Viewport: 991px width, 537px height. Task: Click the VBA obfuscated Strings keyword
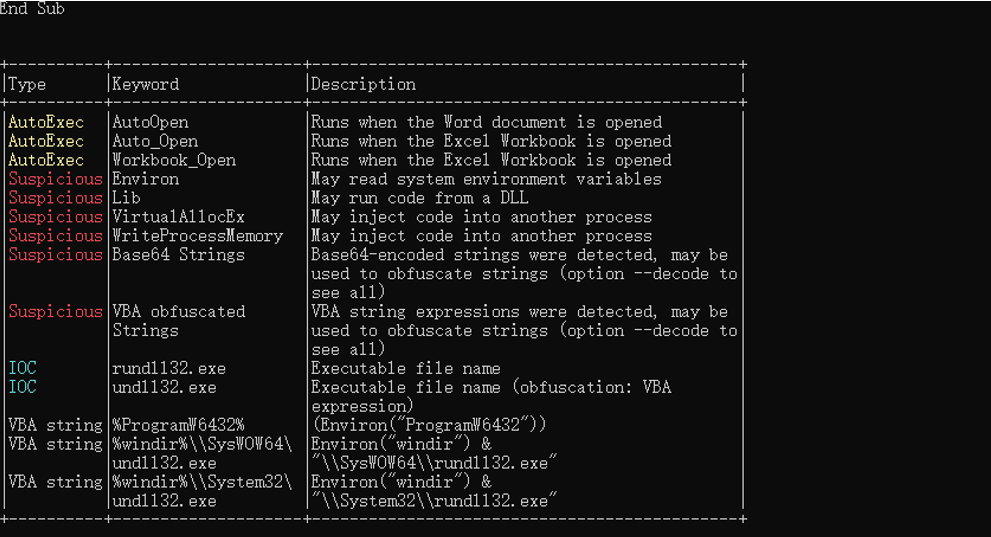click(x=178, y=321)
